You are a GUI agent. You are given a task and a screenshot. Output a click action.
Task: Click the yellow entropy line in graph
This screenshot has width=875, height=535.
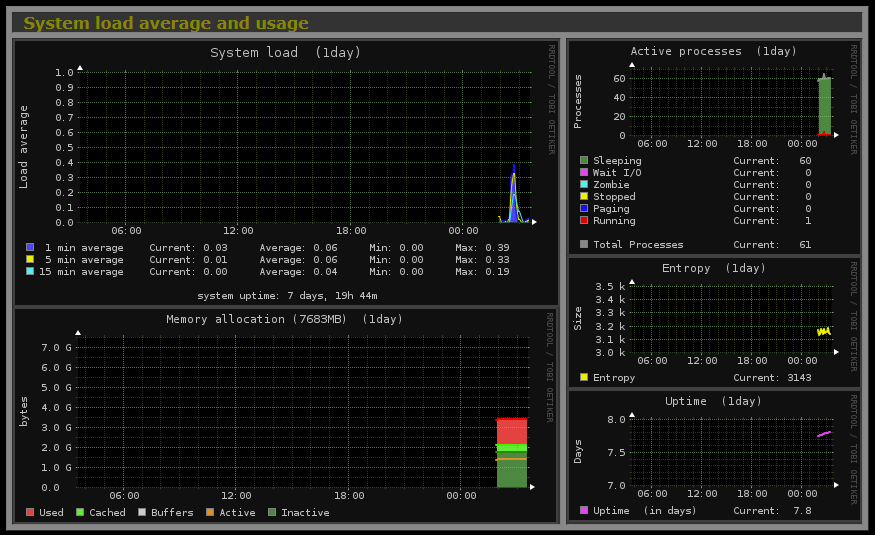[824, 331]
